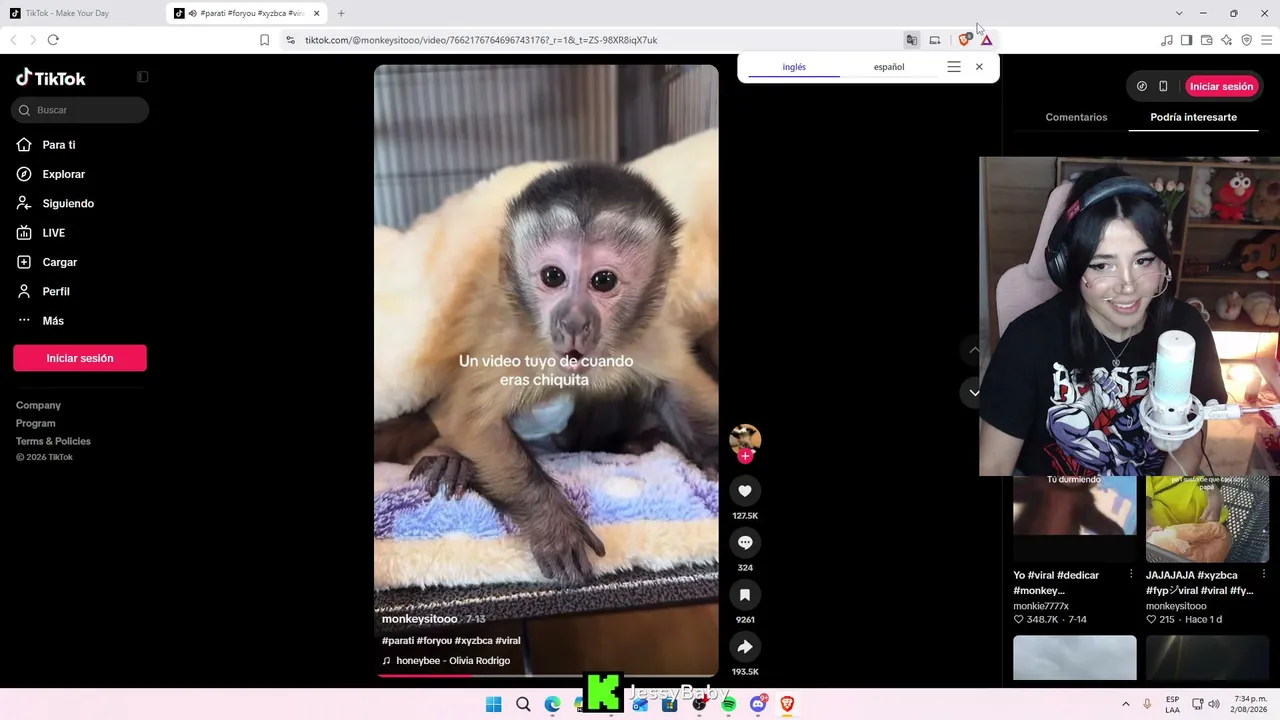Viewport: 1280px width, 720px height.
Task: Follow monkeysitooo with the red plus badge
Action: click(x=745, y=456)
